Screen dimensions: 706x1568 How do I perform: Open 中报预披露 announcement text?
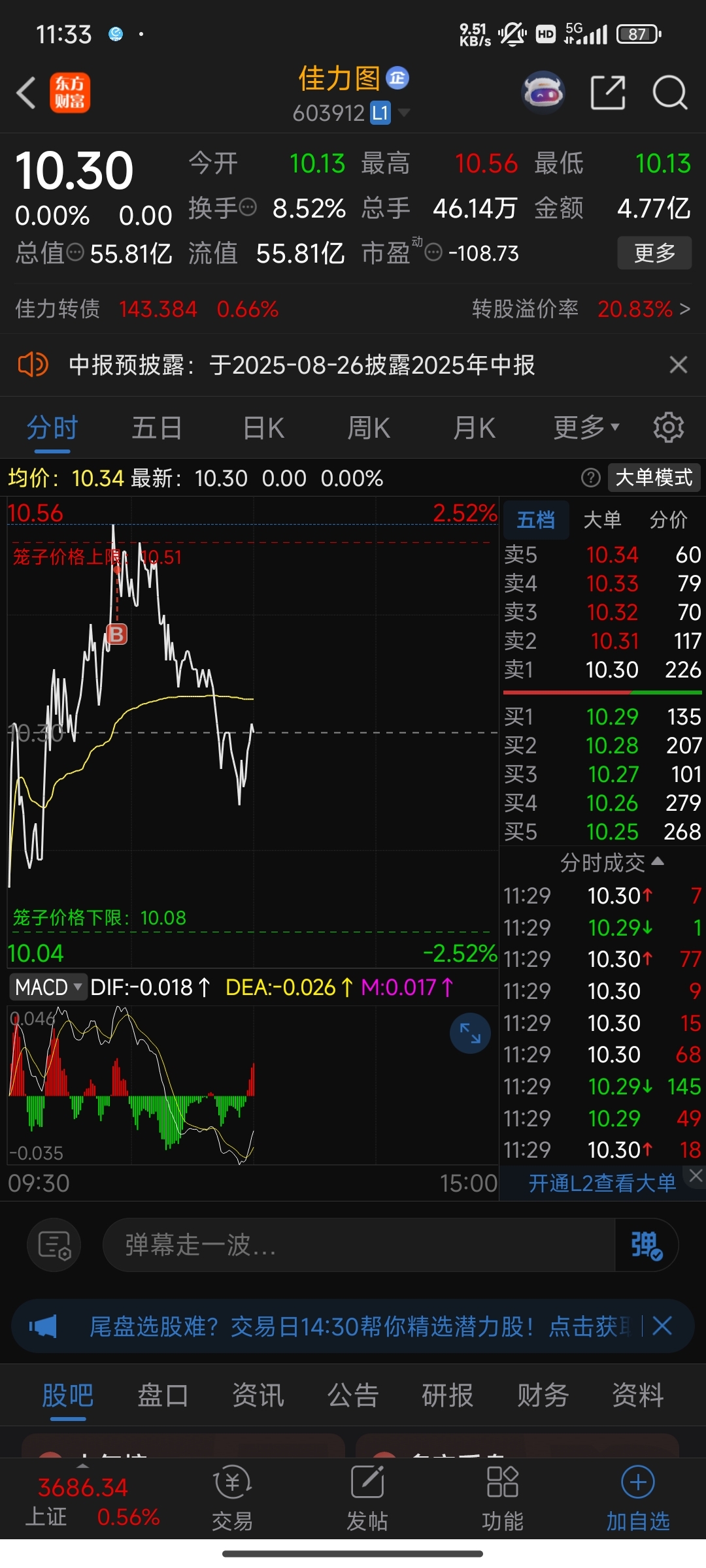click(301, 365)
